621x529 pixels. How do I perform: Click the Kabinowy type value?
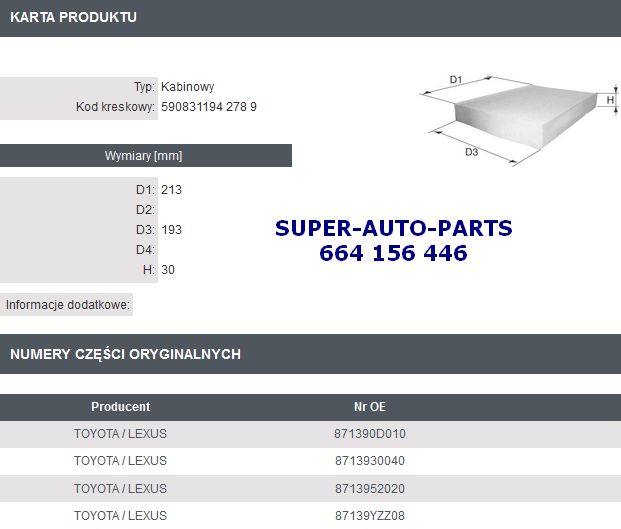[x=187, y=87]
